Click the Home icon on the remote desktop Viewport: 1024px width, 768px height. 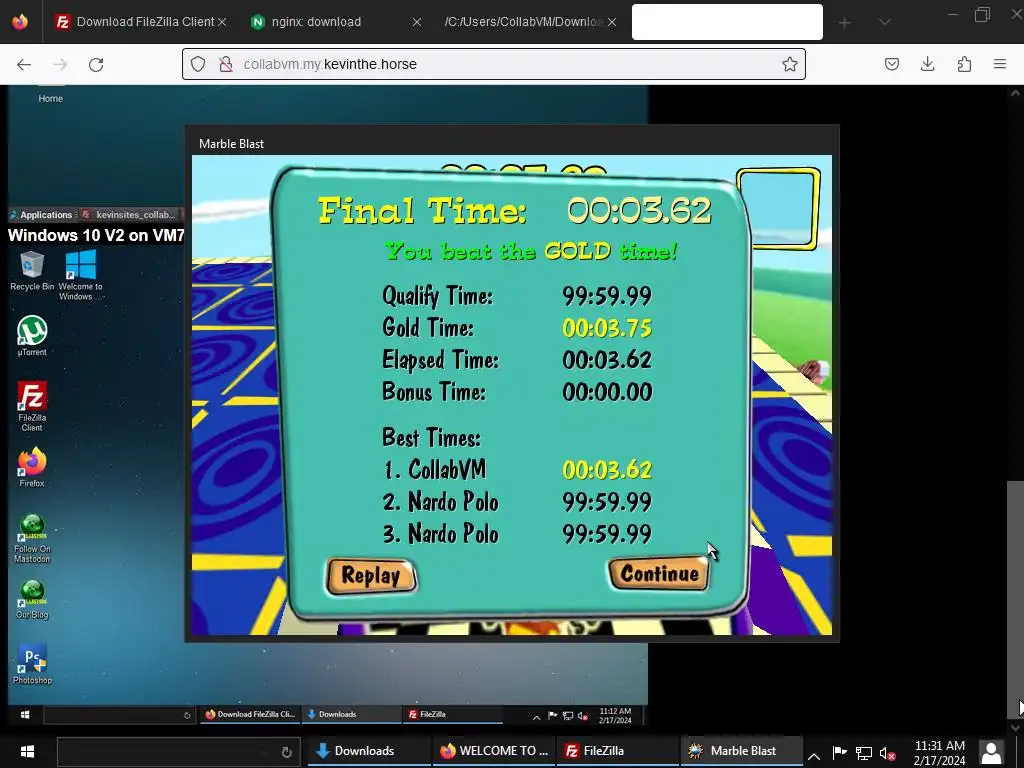[x=50, y=95]
